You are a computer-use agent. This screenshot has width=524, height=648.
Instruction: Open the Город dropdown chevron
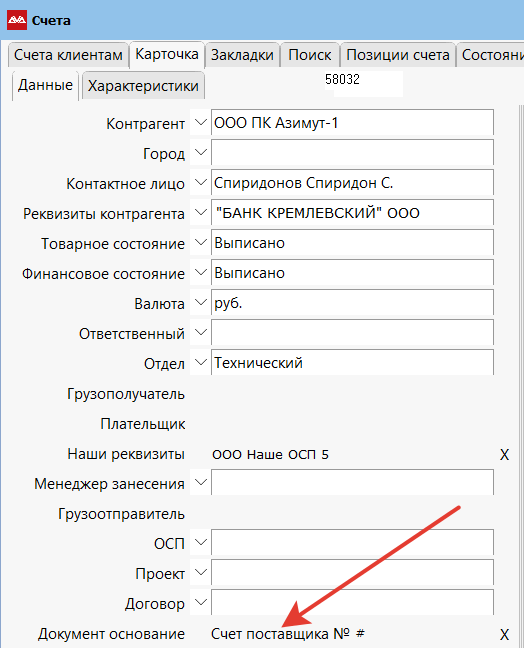[x=200, y=152]
